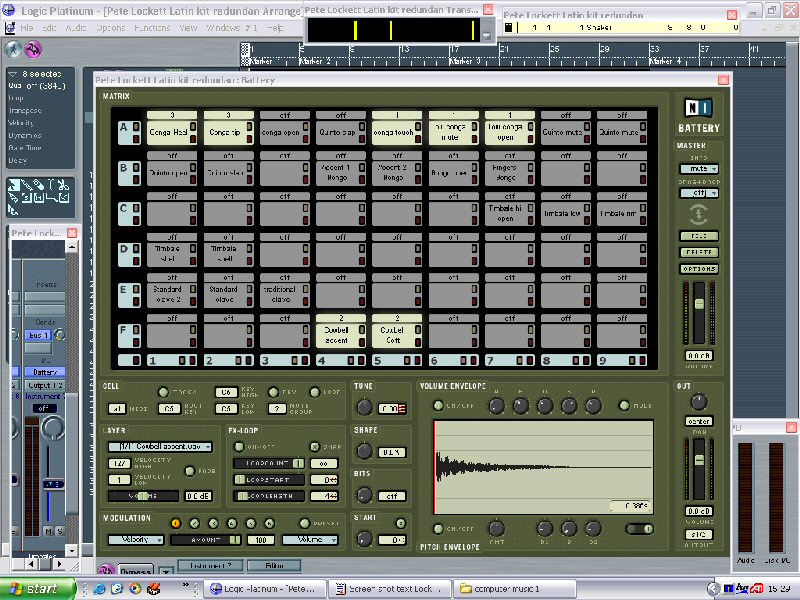The height and width of the screenshot is (600, 800).
Task: Click the Options button in Master section
Action: click(x=698, y=268)
